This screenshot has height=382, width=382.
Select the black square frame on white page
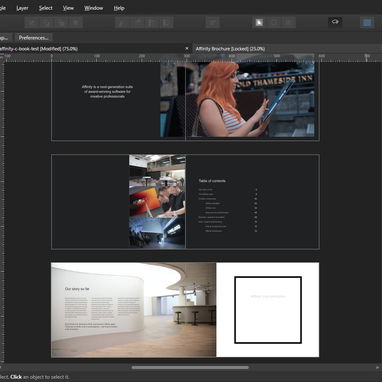pyautogui.click(x=268, y=310)
